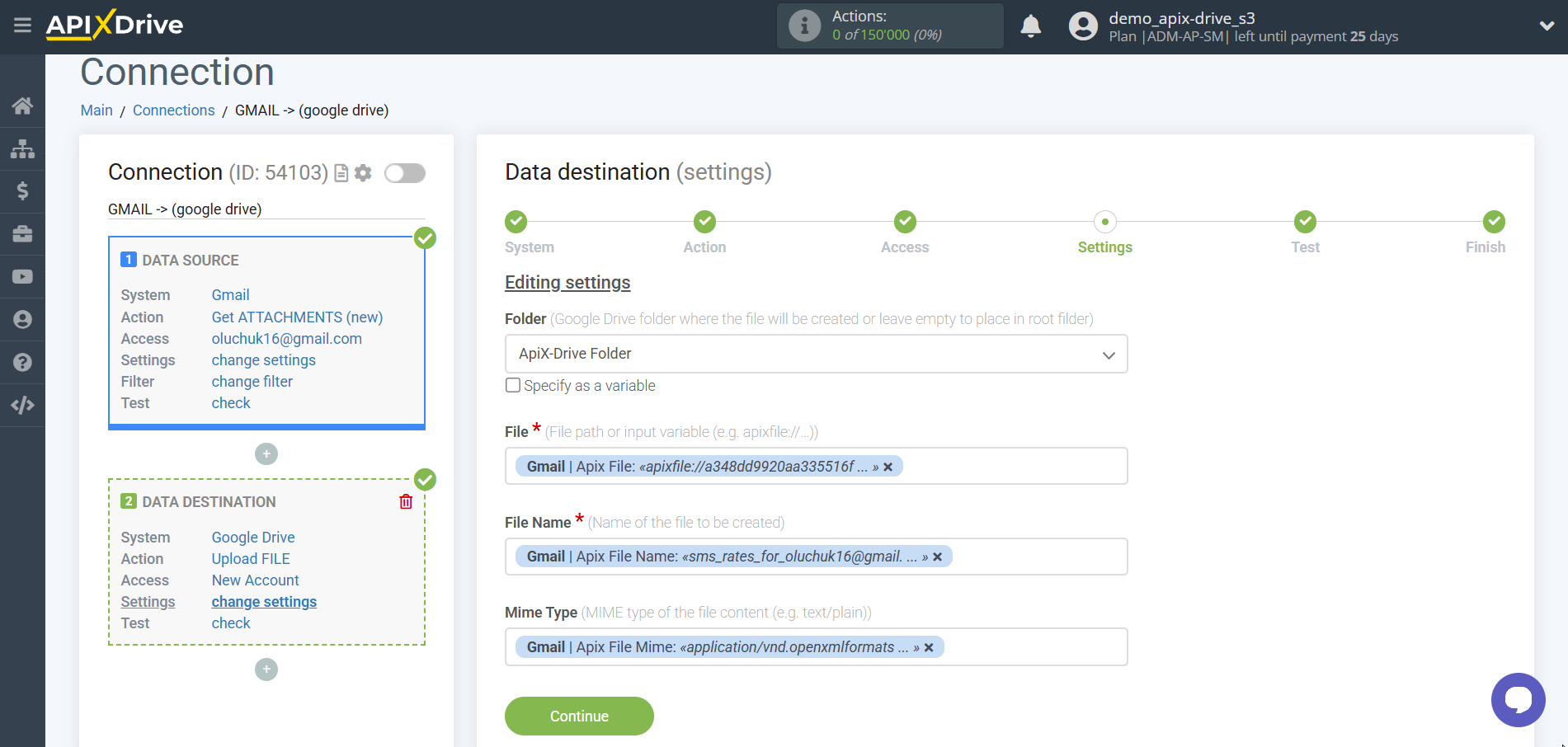This screenshot has height=747, width=1568.
Task: Remove the Apix File variable tag
Action: click(x=888, y=467)
